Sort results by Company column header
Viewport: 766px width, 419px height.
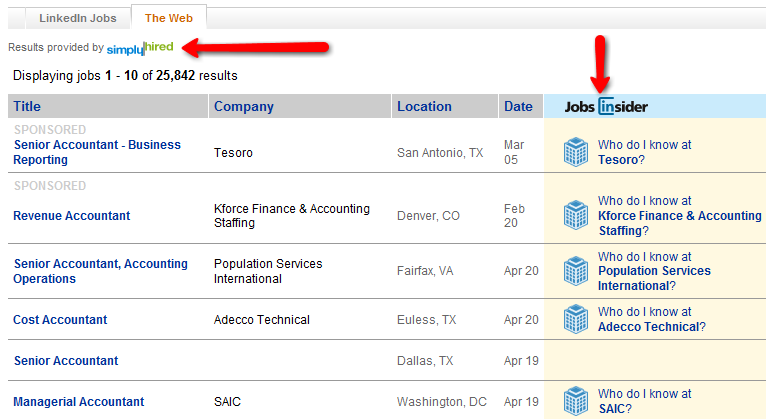click(243, 106)
